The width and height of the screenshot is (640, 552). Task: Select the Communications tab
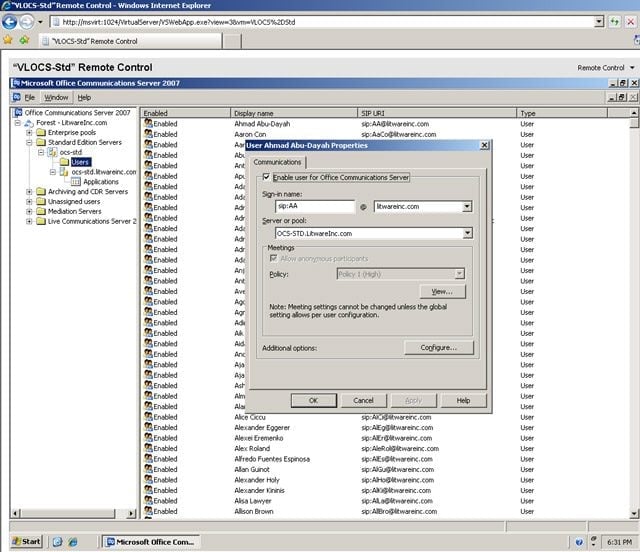tap(277, 162)
